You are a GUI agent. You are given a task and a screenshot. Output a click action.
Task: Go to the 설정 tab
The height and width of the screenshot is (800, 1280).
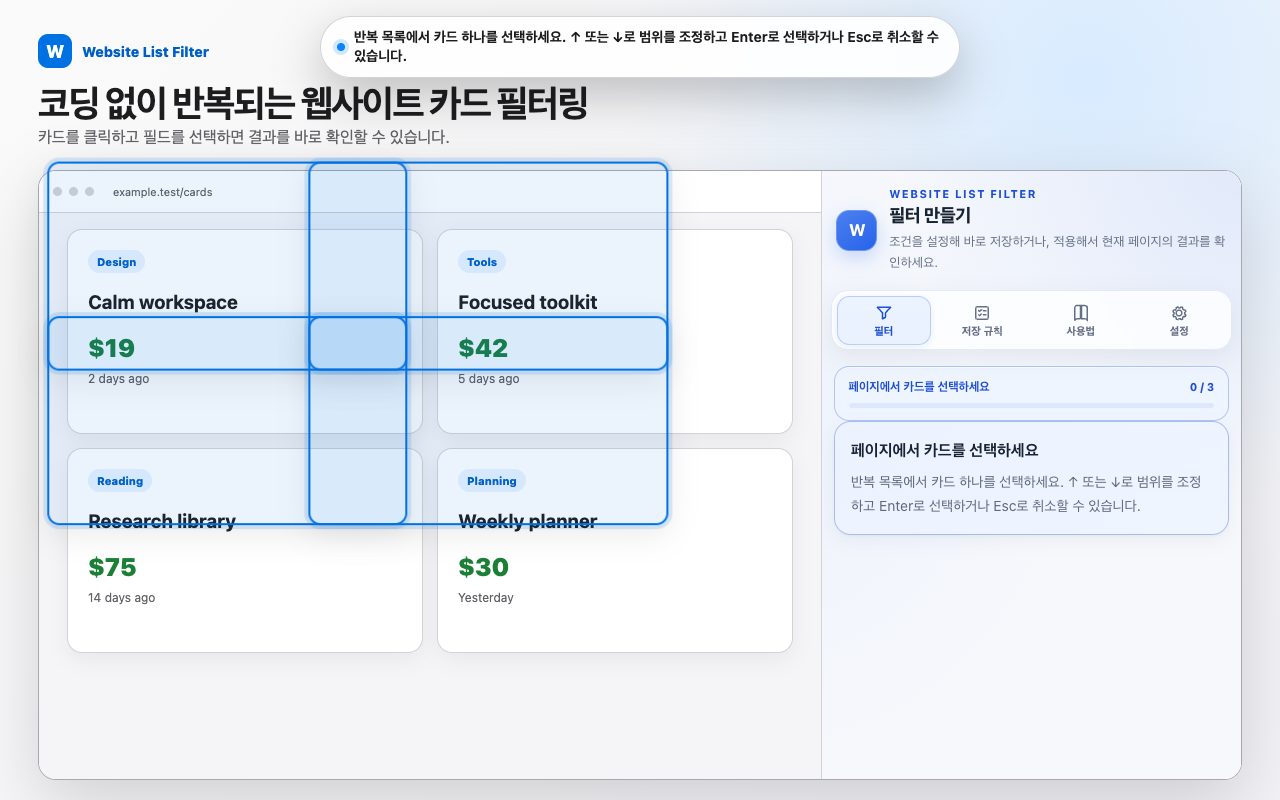(1179, 320)
